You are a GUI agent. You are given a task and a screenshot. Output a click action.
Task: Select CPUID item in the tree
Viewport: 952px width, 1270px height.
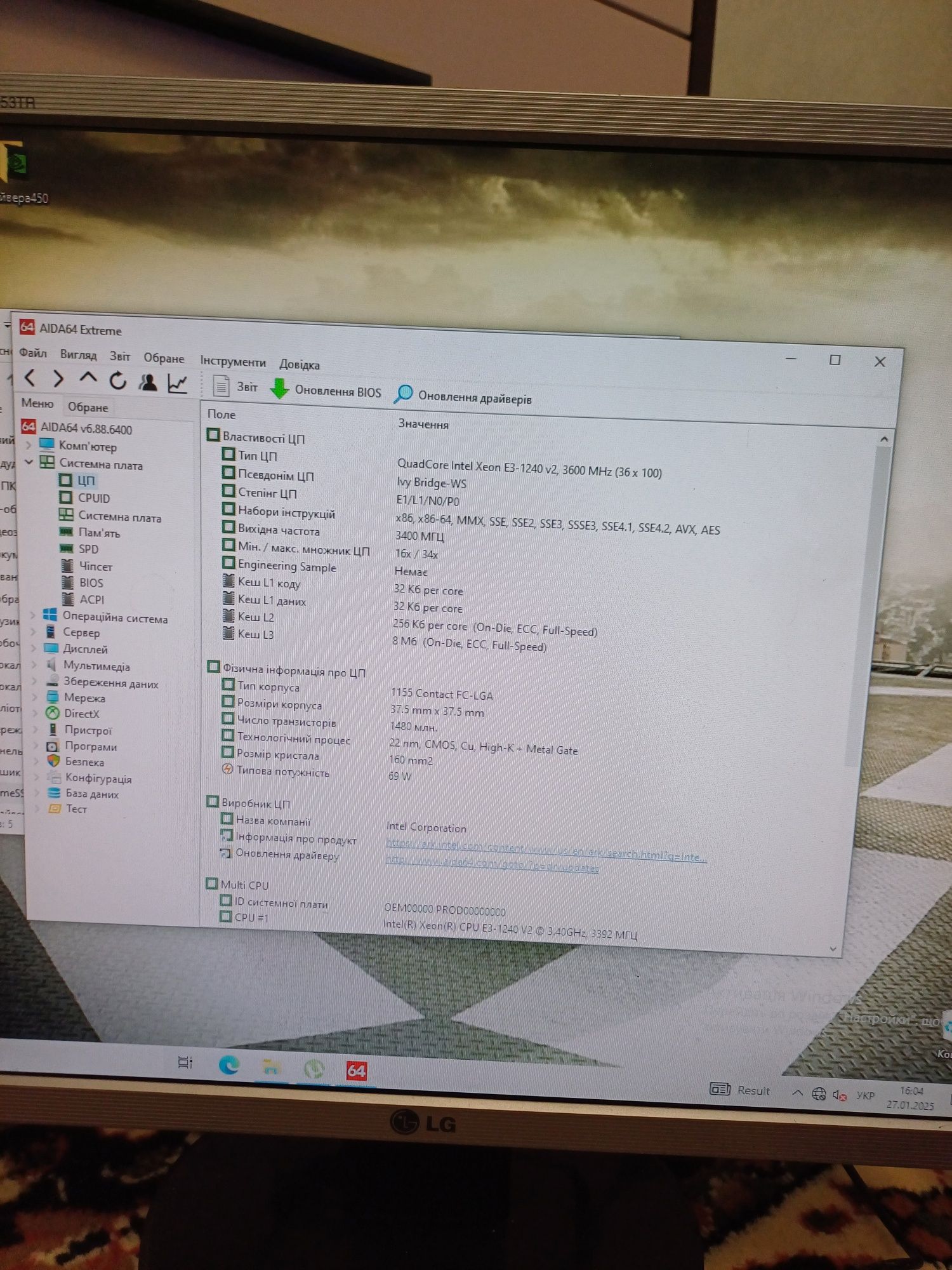(x=84, y=498)
